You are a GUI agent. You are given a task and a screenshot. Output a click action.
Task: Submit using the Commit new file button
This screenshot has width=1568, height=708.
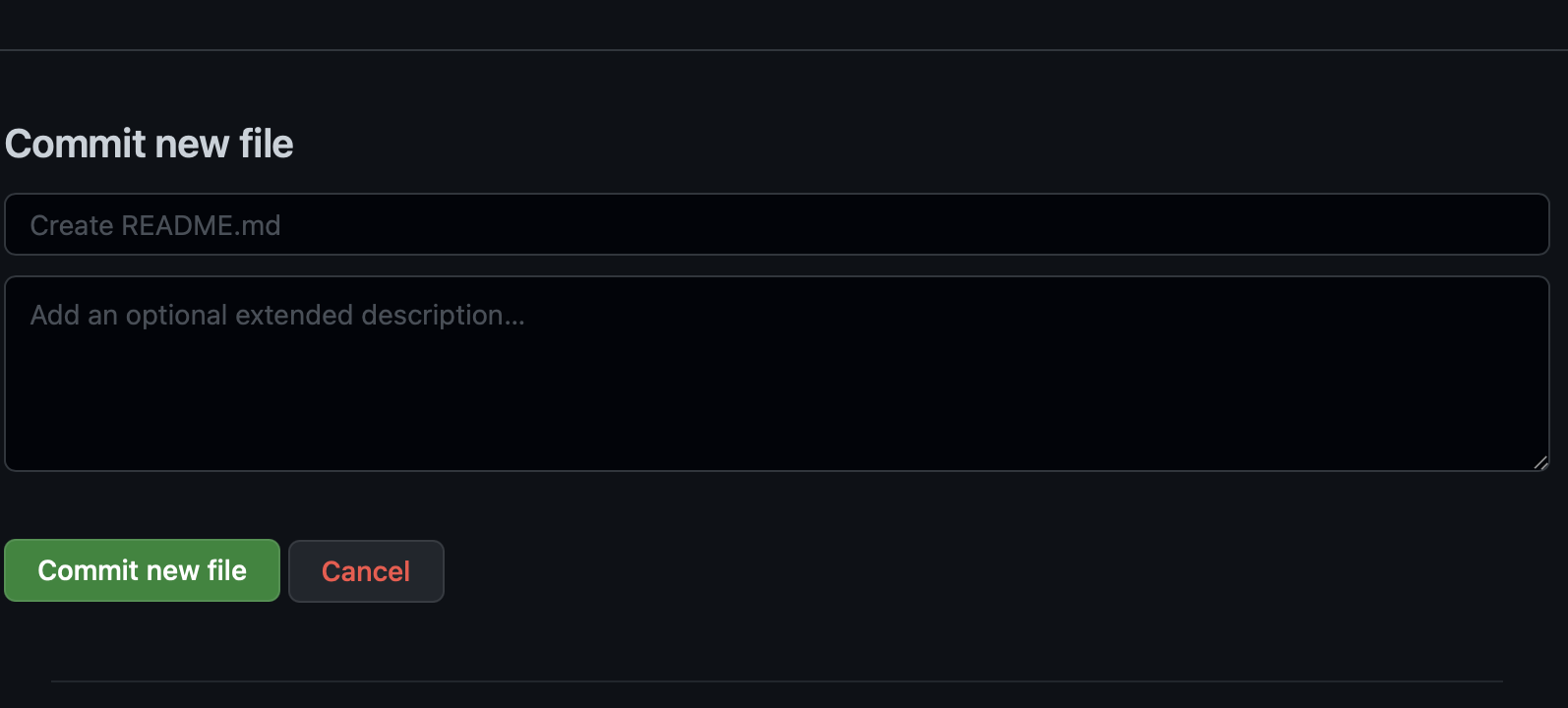click(x=142, y=570)
